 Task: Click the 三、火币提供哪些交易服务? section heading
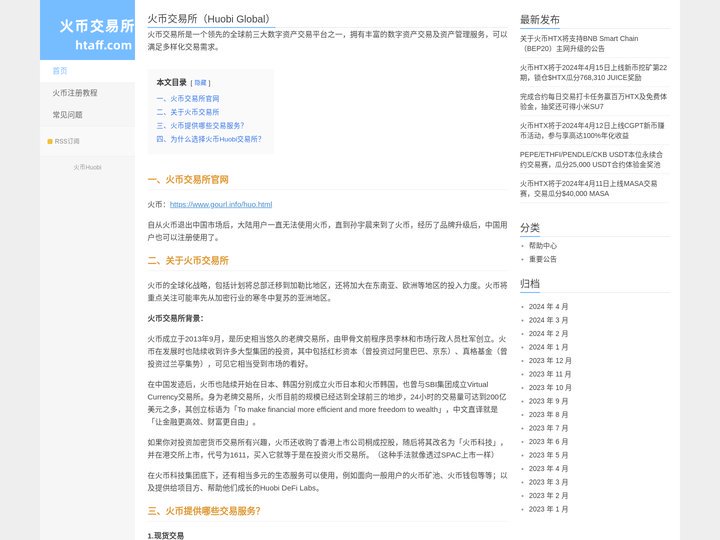204,511
